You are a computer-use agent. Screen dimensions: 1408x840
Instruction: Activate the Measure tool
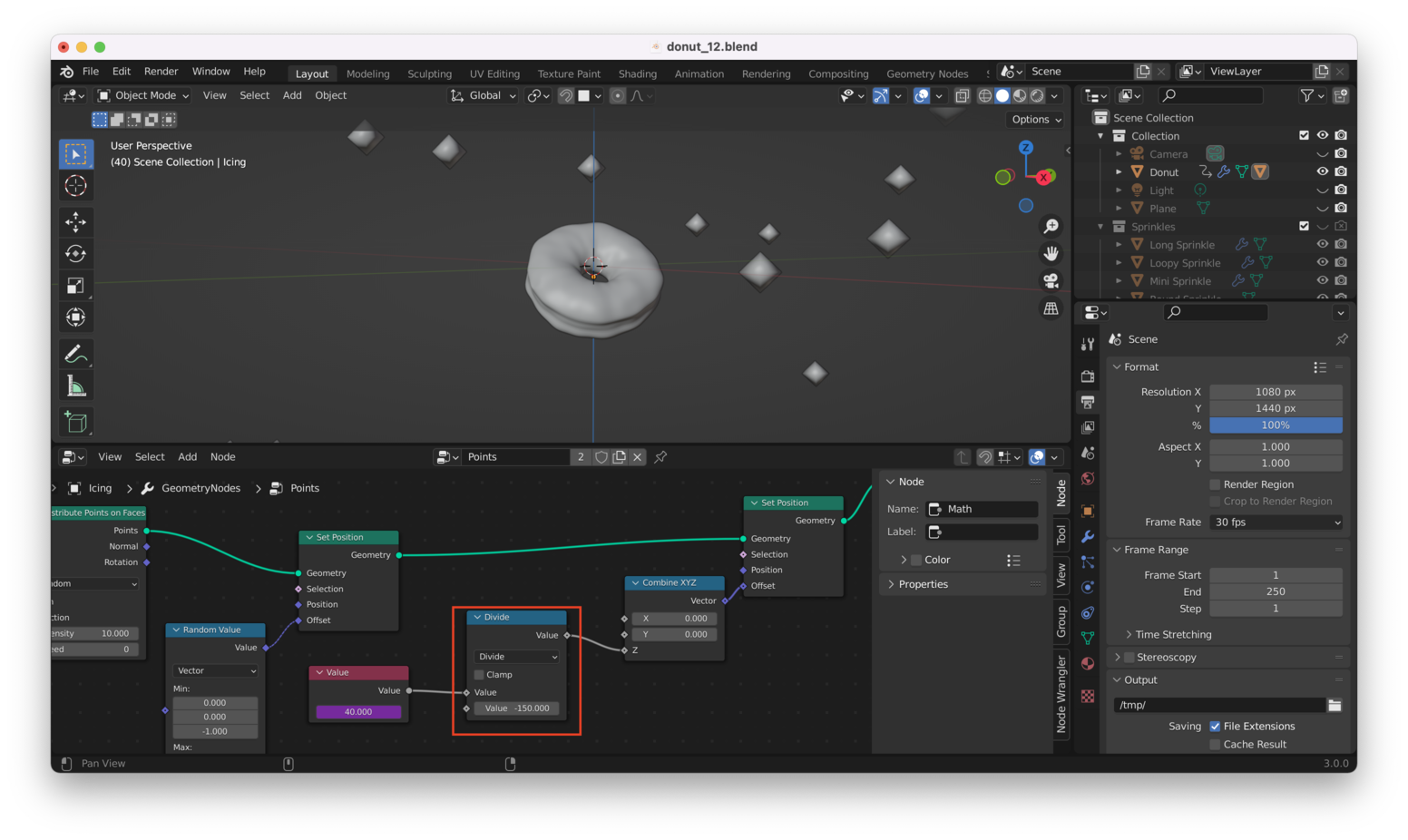76,386
